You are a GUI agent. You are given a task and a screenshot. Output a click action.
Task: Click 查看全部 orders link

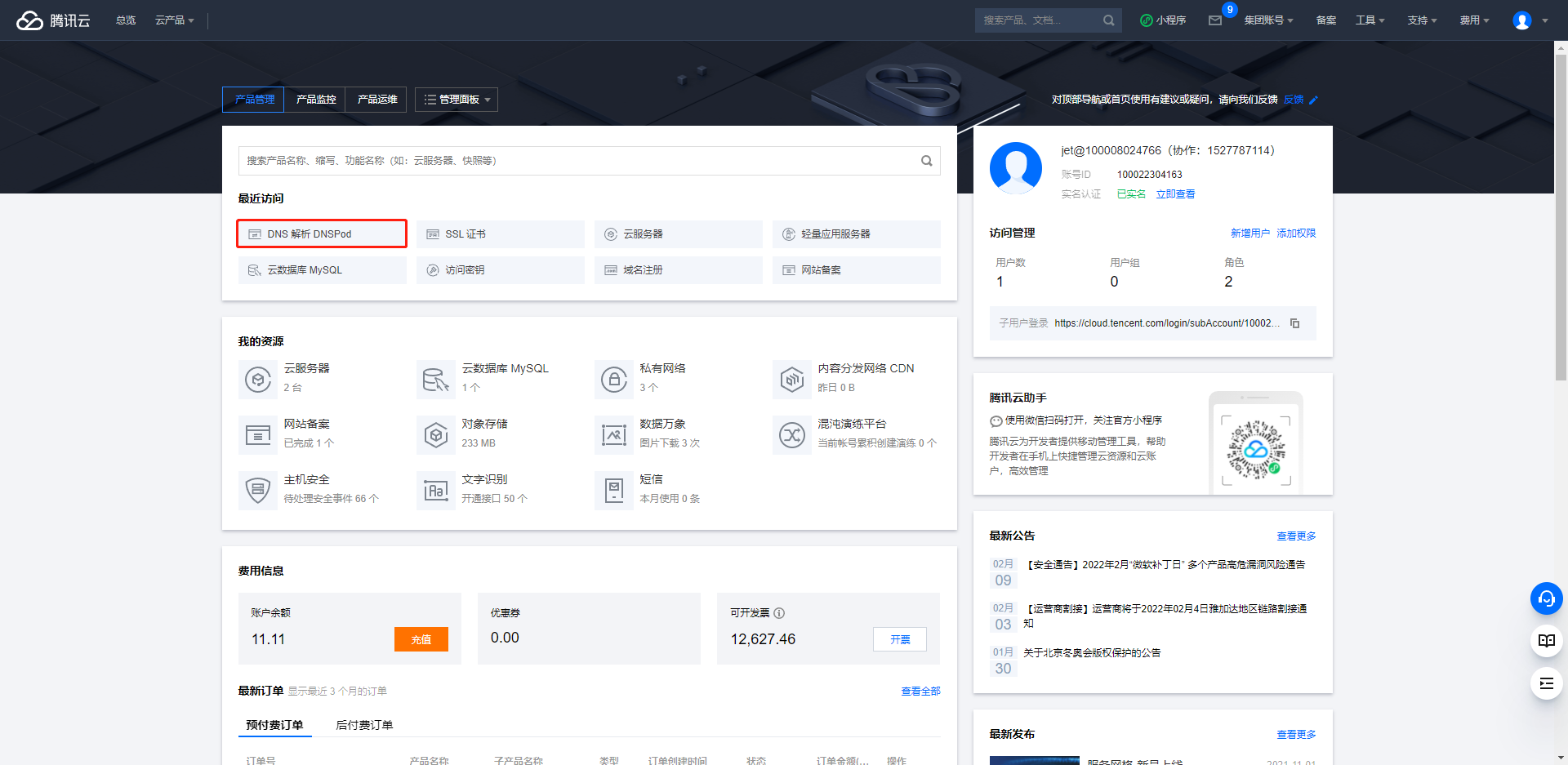(920, 692)
